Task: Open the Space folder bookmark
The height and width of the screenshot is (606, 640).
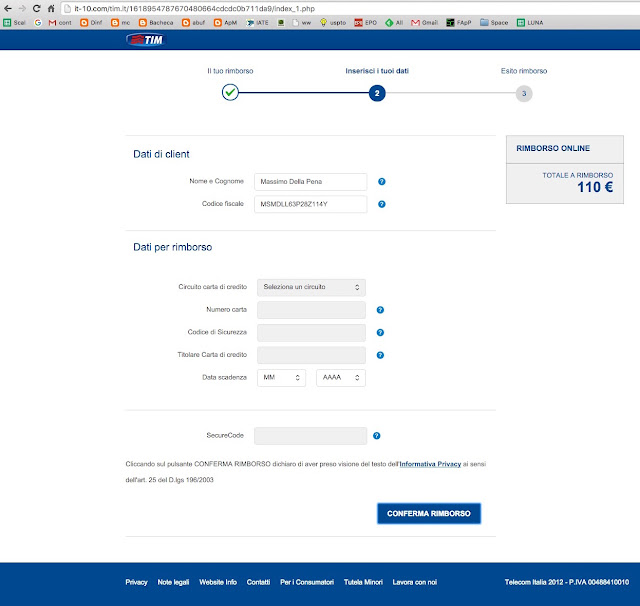Action: pos(494,23)
